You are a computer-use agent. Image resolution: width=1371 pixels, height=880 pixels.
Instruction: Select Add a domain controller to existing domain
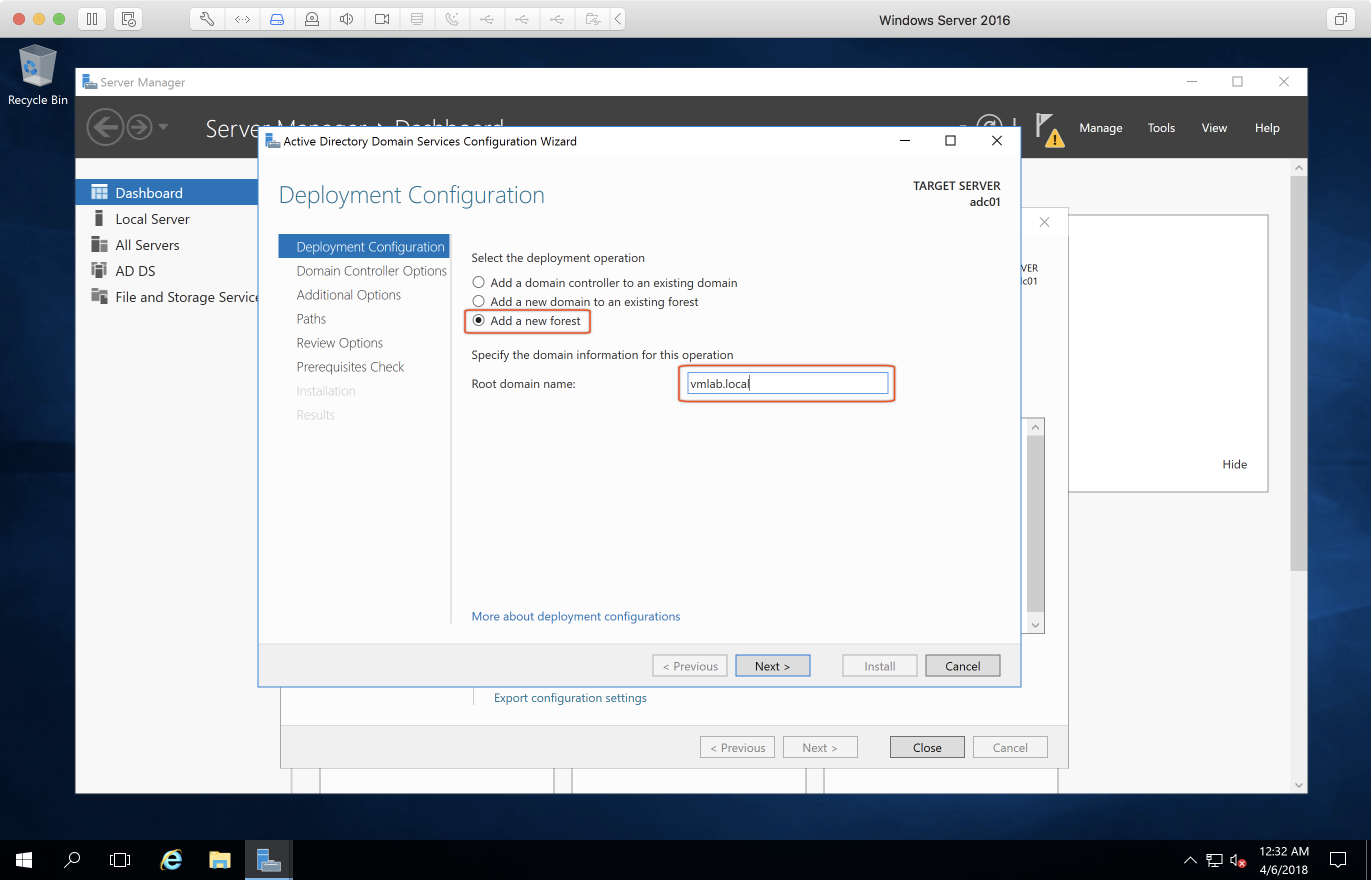click(x=479, y=283)
